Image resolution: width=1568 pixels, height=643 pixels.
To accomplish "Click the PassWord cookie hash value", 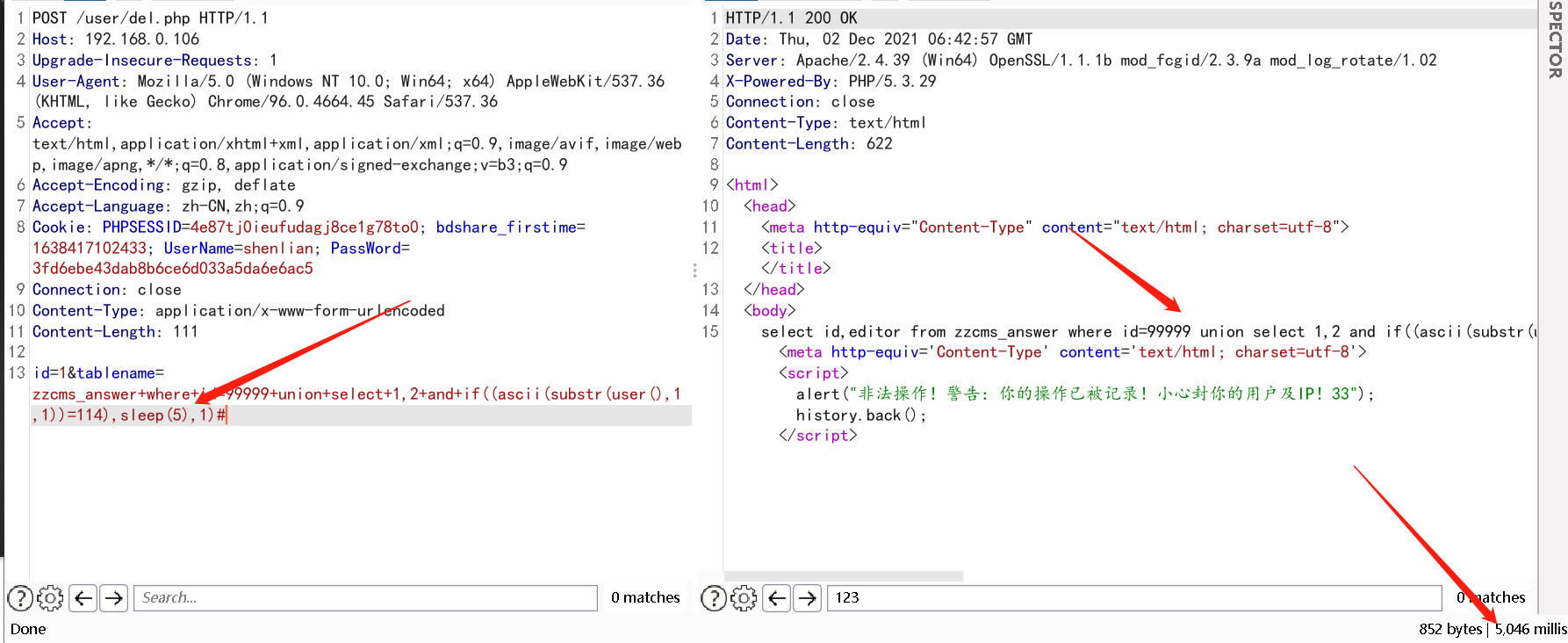I will [x=173, y=268].
